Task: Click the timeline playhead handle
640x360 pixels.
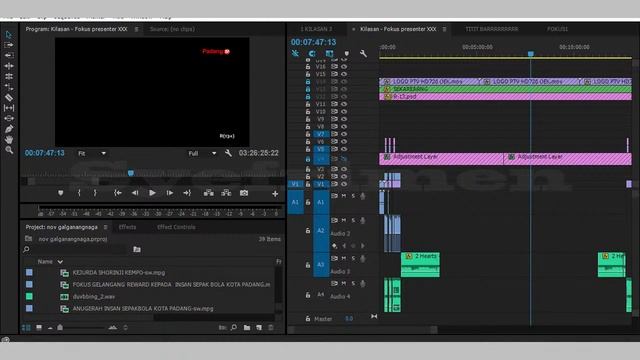Action: coord(531,54)
